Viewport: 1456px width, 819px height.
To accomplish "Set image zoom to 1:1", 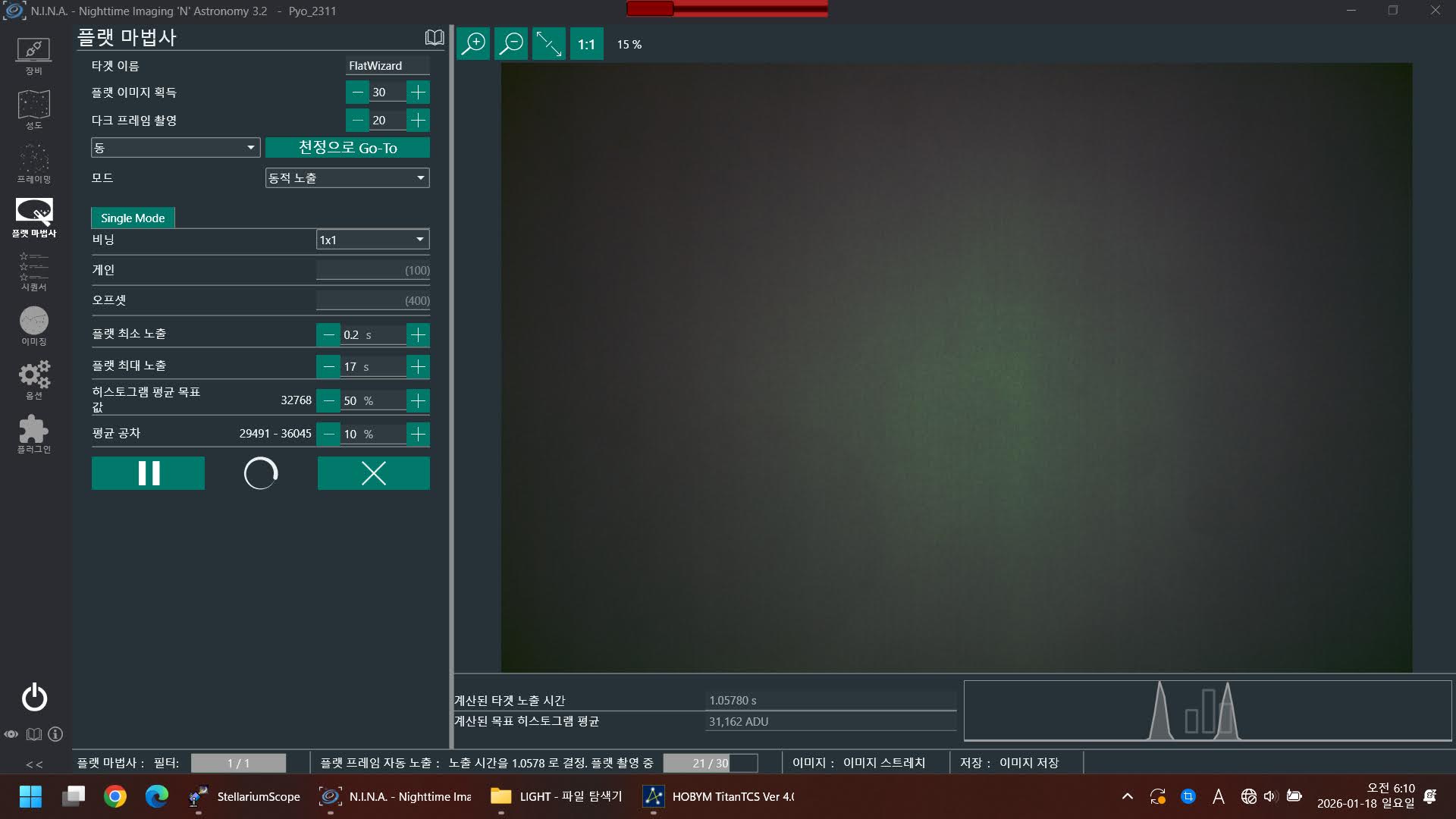I will [x=586, y=44].
